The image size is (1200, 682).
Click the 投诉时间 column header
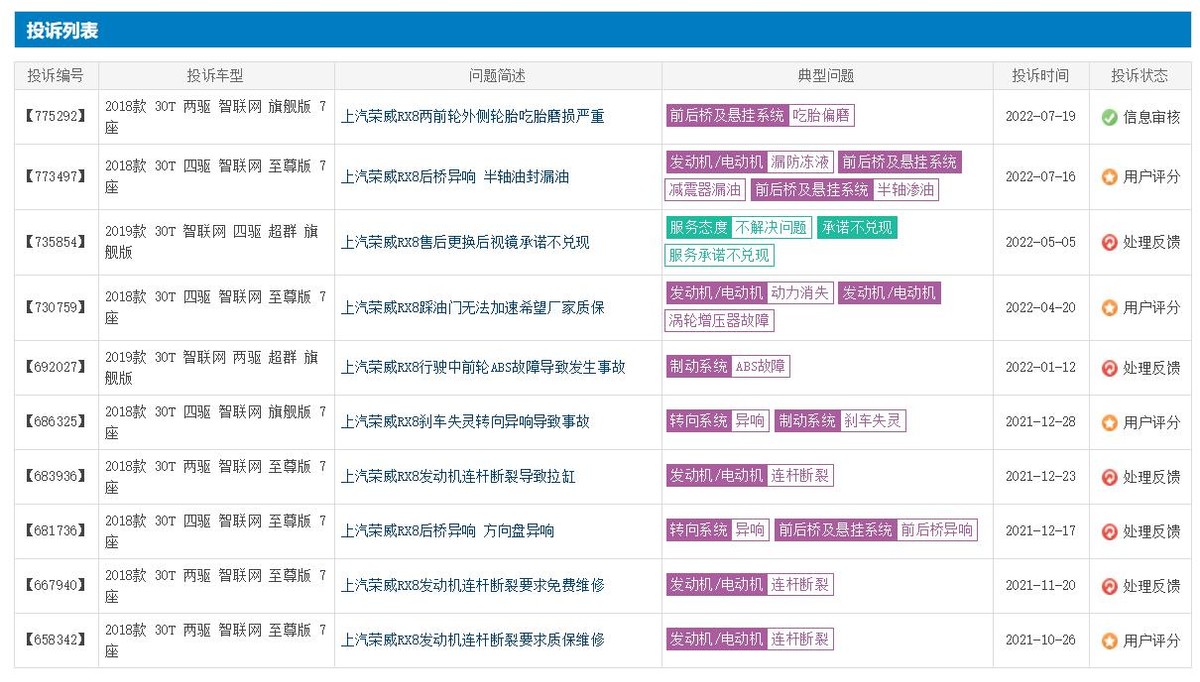1041,76
